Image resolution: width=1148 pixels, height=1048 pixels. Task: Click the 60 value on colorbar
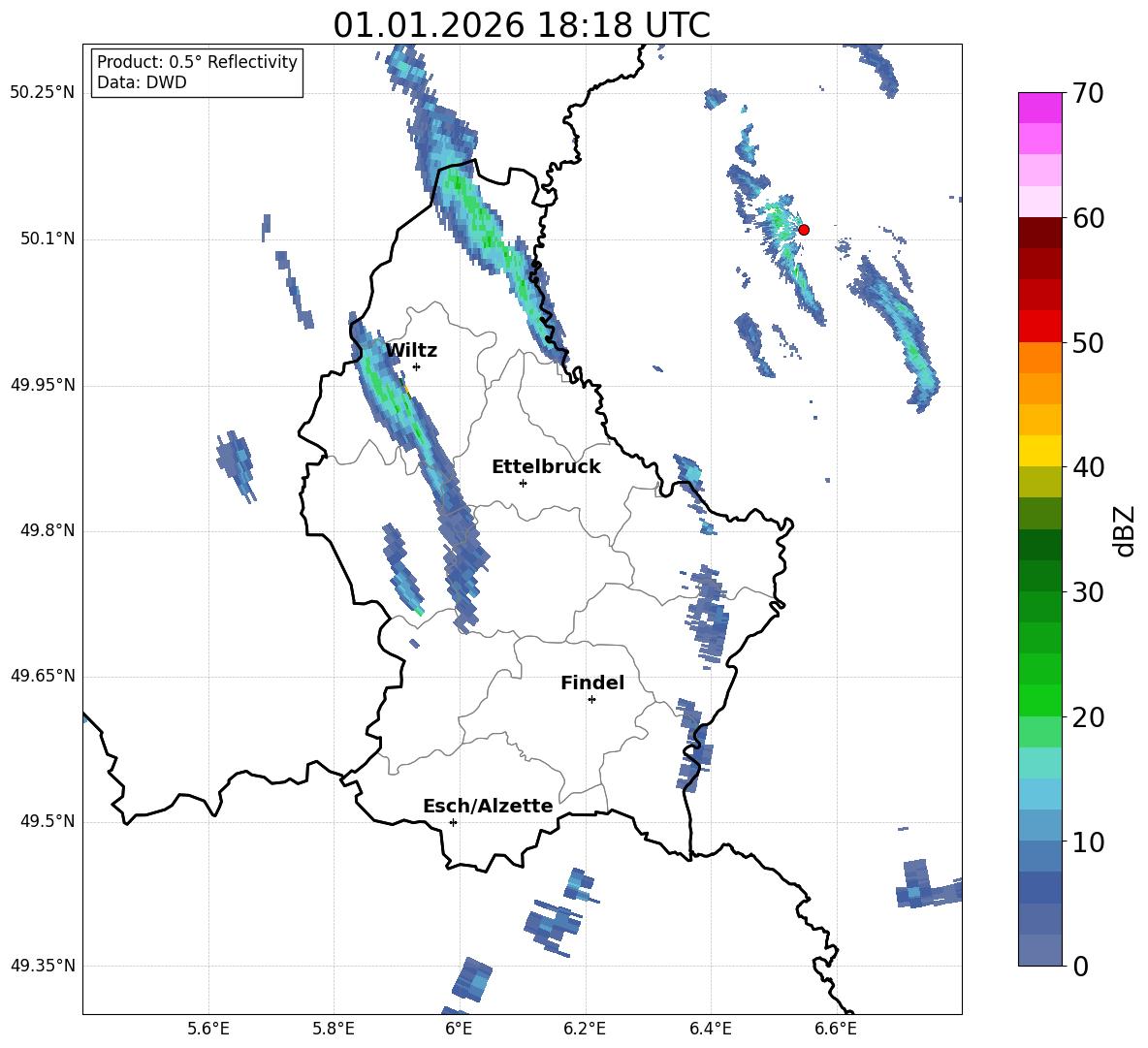[1088, 218]
